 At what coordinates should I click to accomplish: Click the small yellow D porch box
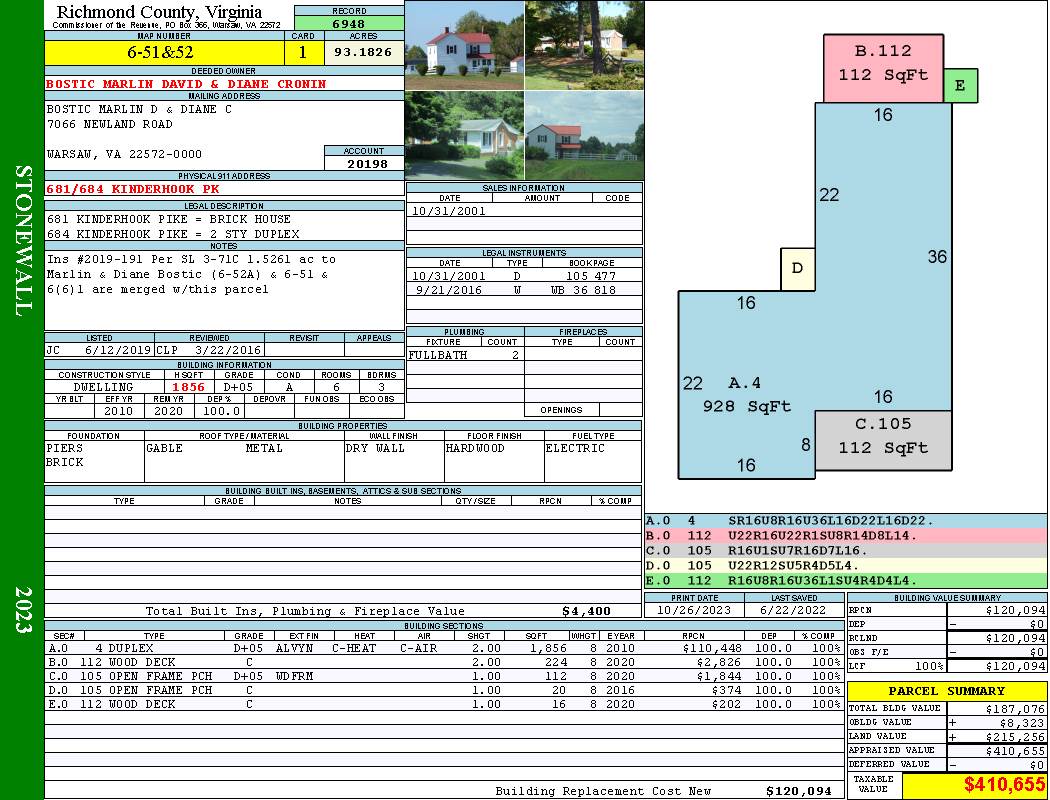(797, 269)
